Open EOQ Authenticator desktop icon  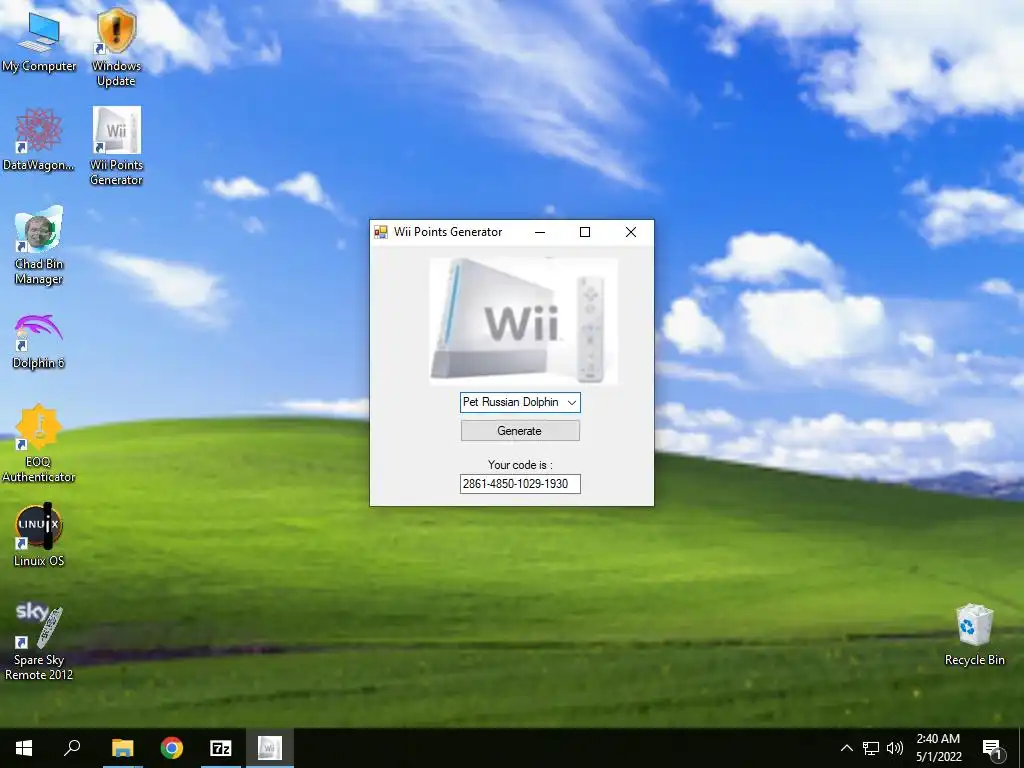[x=39, y=444]
